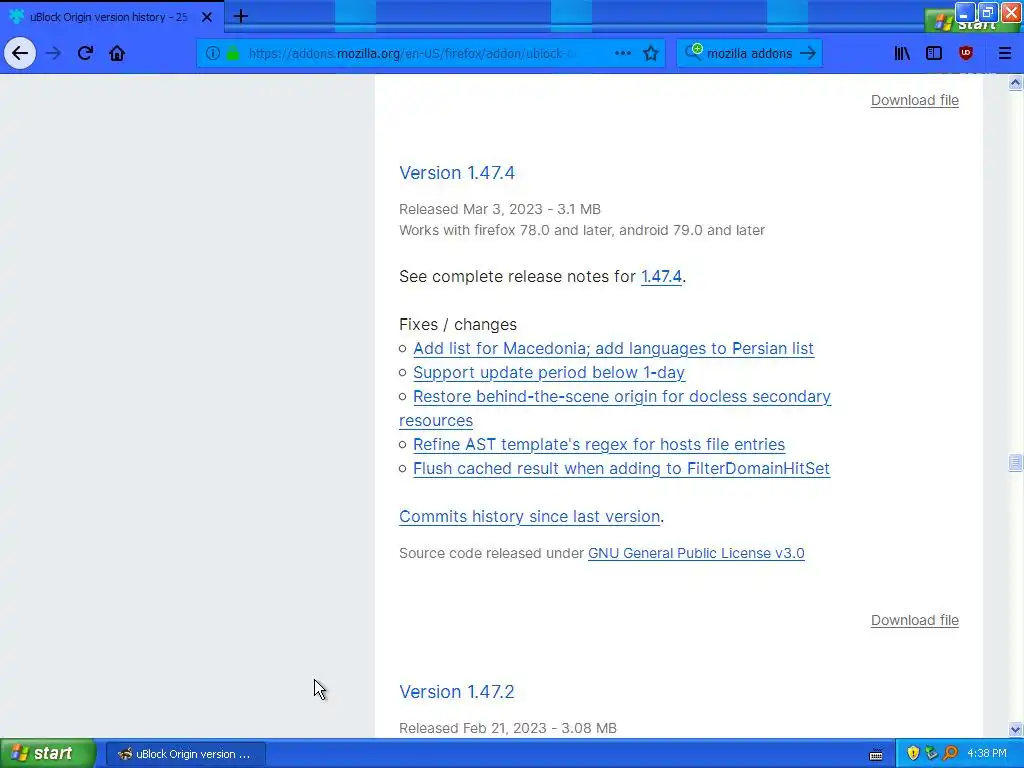Click the on-screen keyboard tray icon

point(876,754)
